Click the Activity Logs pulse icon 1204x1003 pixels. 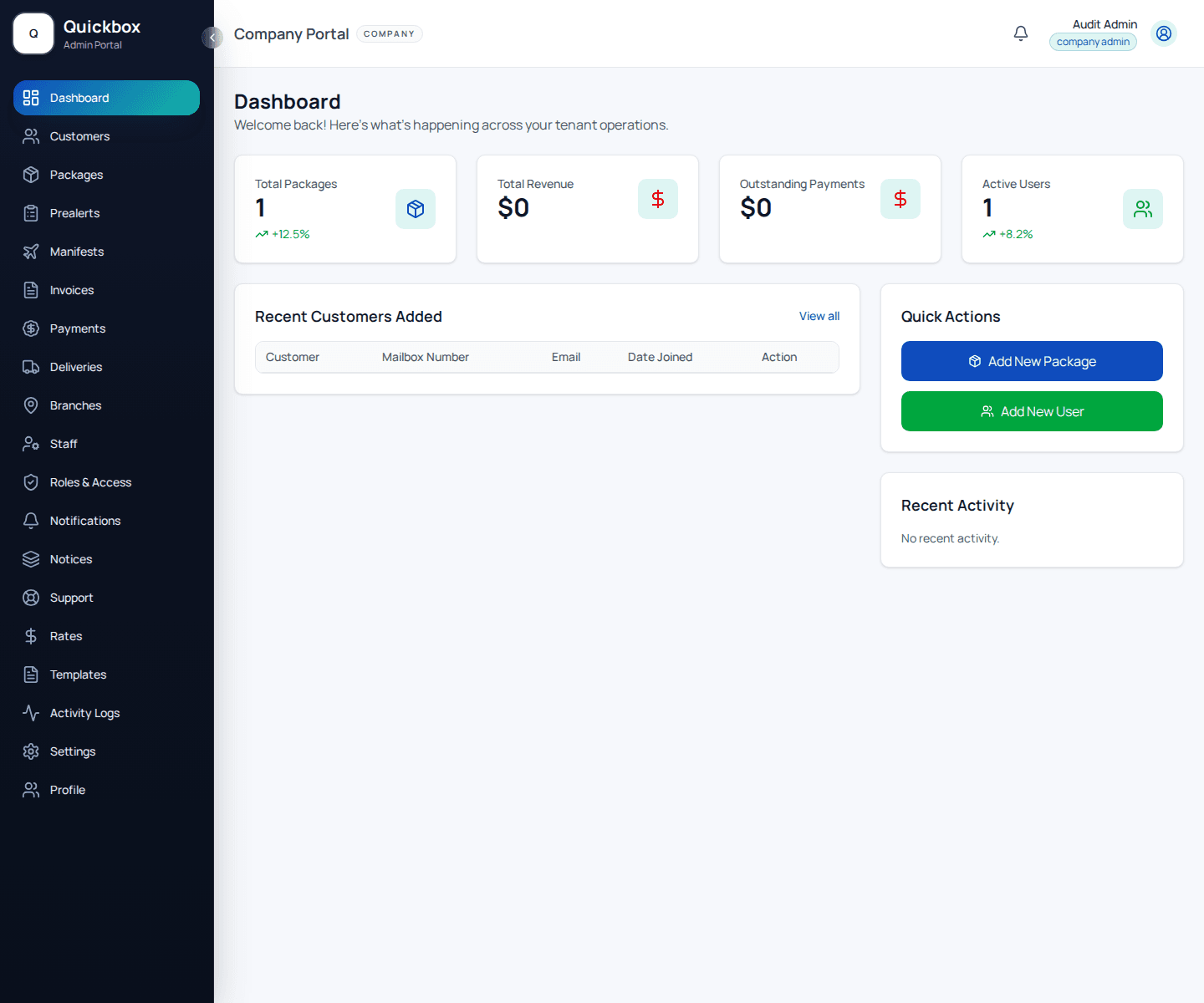(x=31, y=713)
